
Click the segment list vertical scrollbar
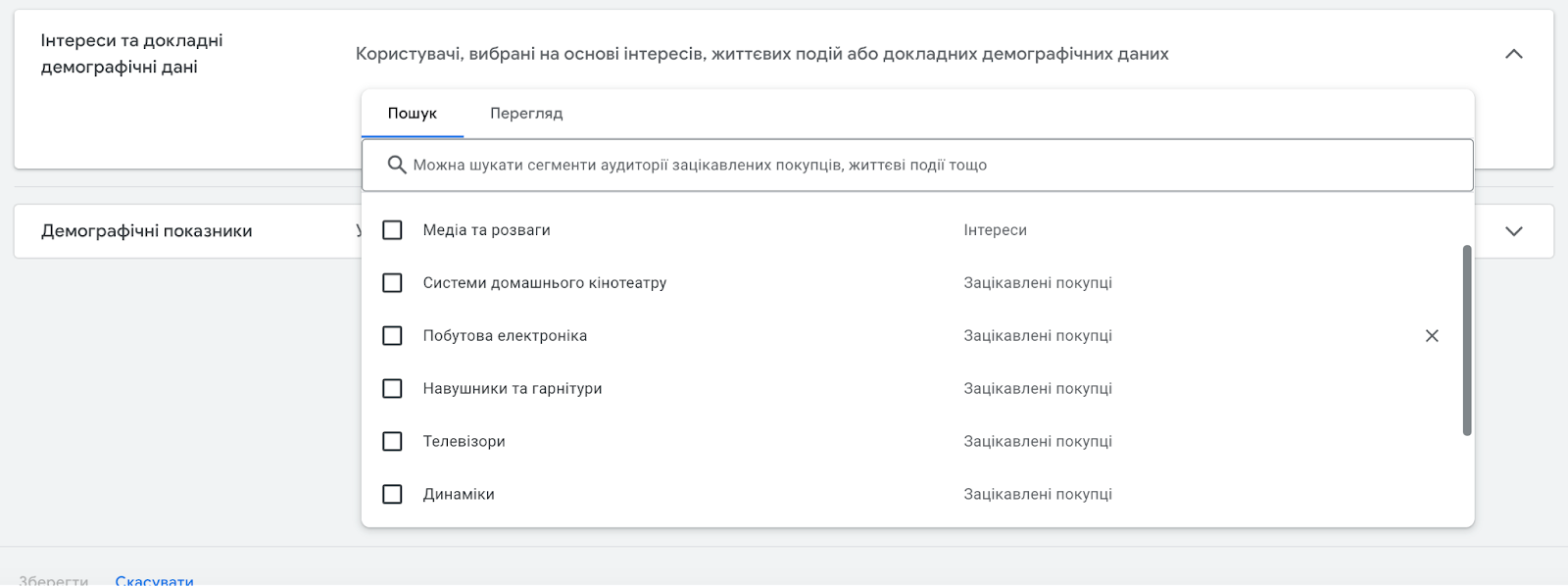tap(1467, 339)
